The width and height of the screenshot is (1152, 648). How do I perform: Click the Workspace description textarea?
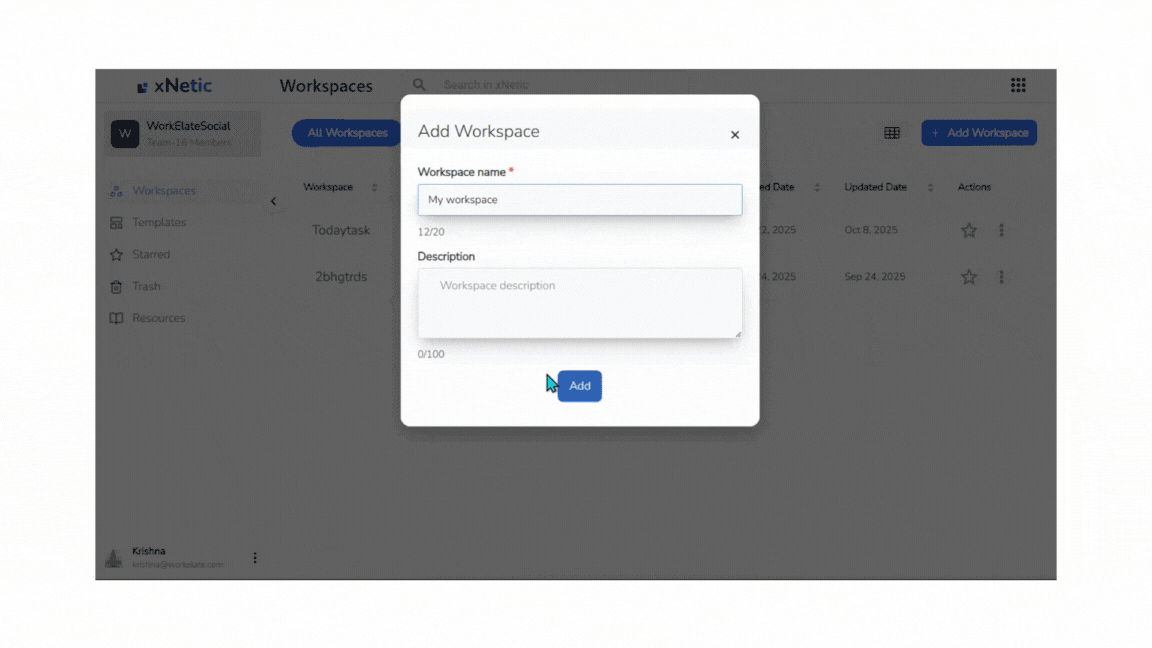(579, 302)
